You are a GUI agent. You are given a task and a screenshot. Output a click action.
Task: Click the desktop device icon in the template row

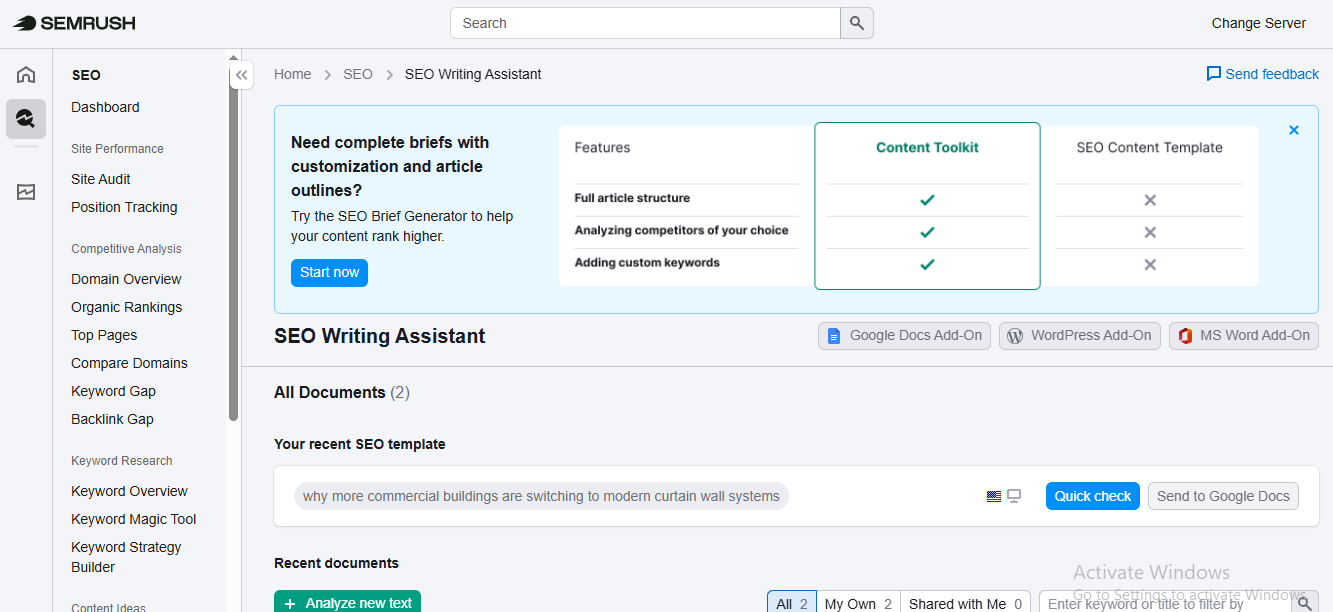tap(1014, 496)
